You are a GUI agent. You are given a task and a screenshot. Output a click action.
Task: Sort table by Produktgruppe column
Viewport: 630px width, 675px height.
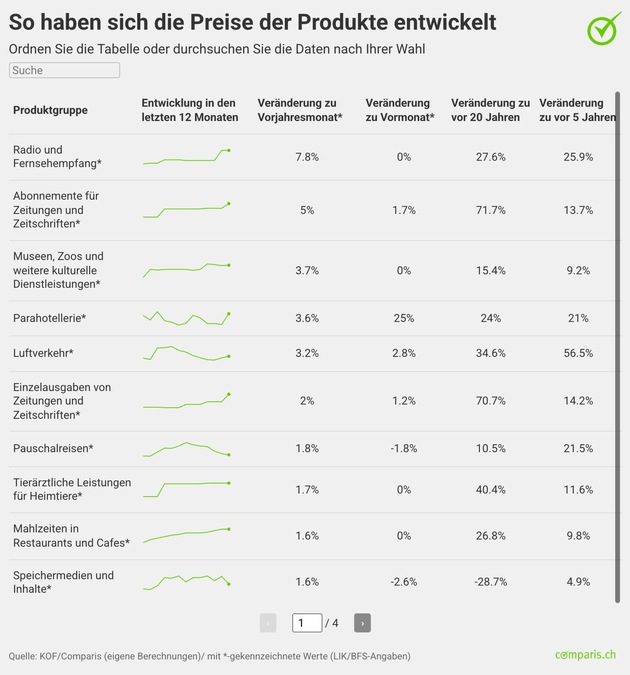(50, 110)
